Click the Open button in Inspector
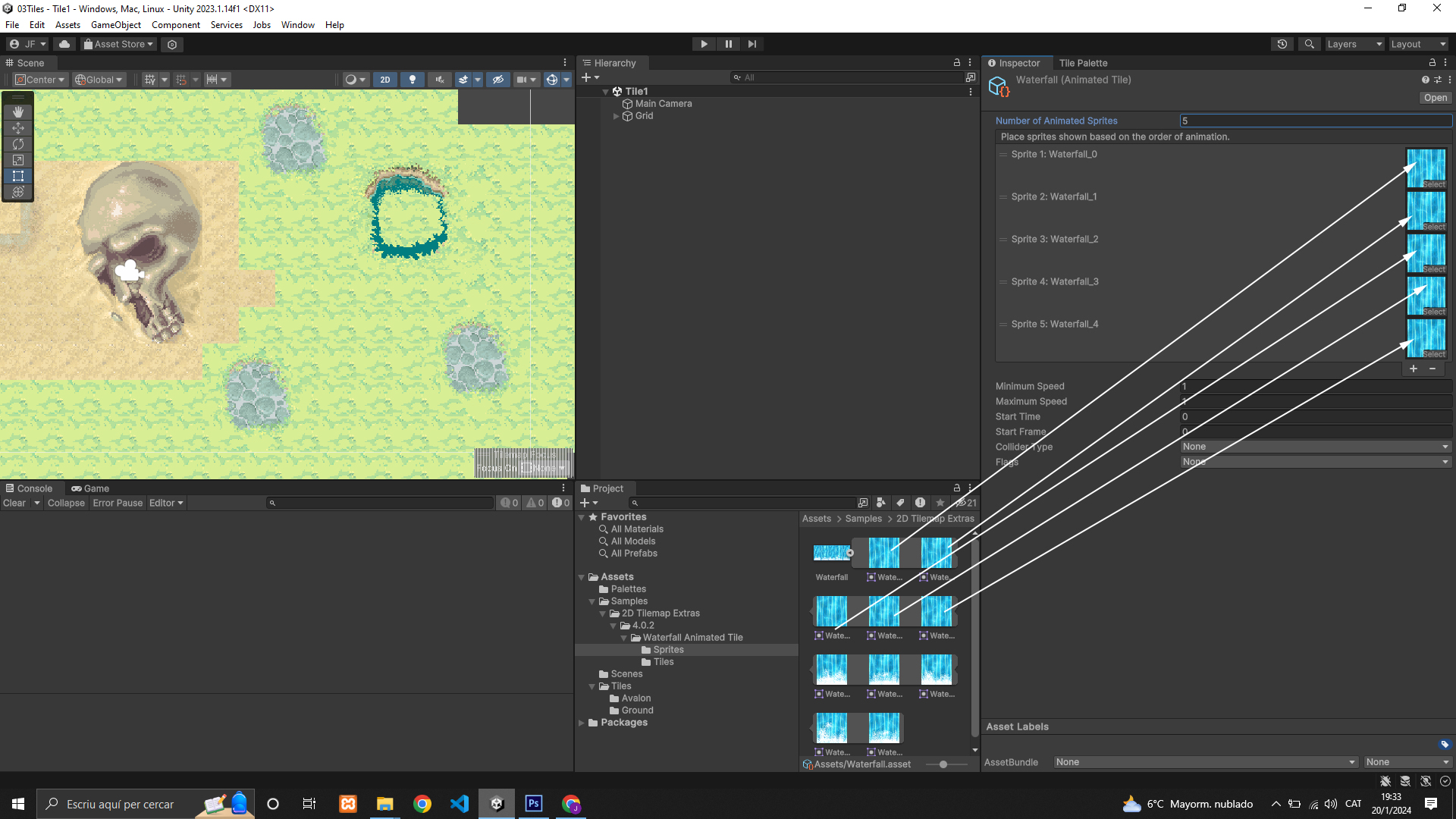This screenshot has height=819, width=1456. (1435, 98)
